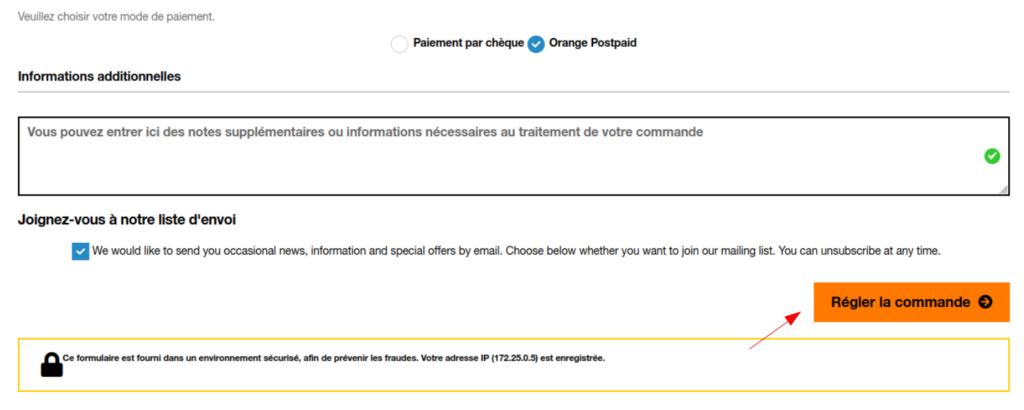Click the text area resize handle

(1002, 188)
